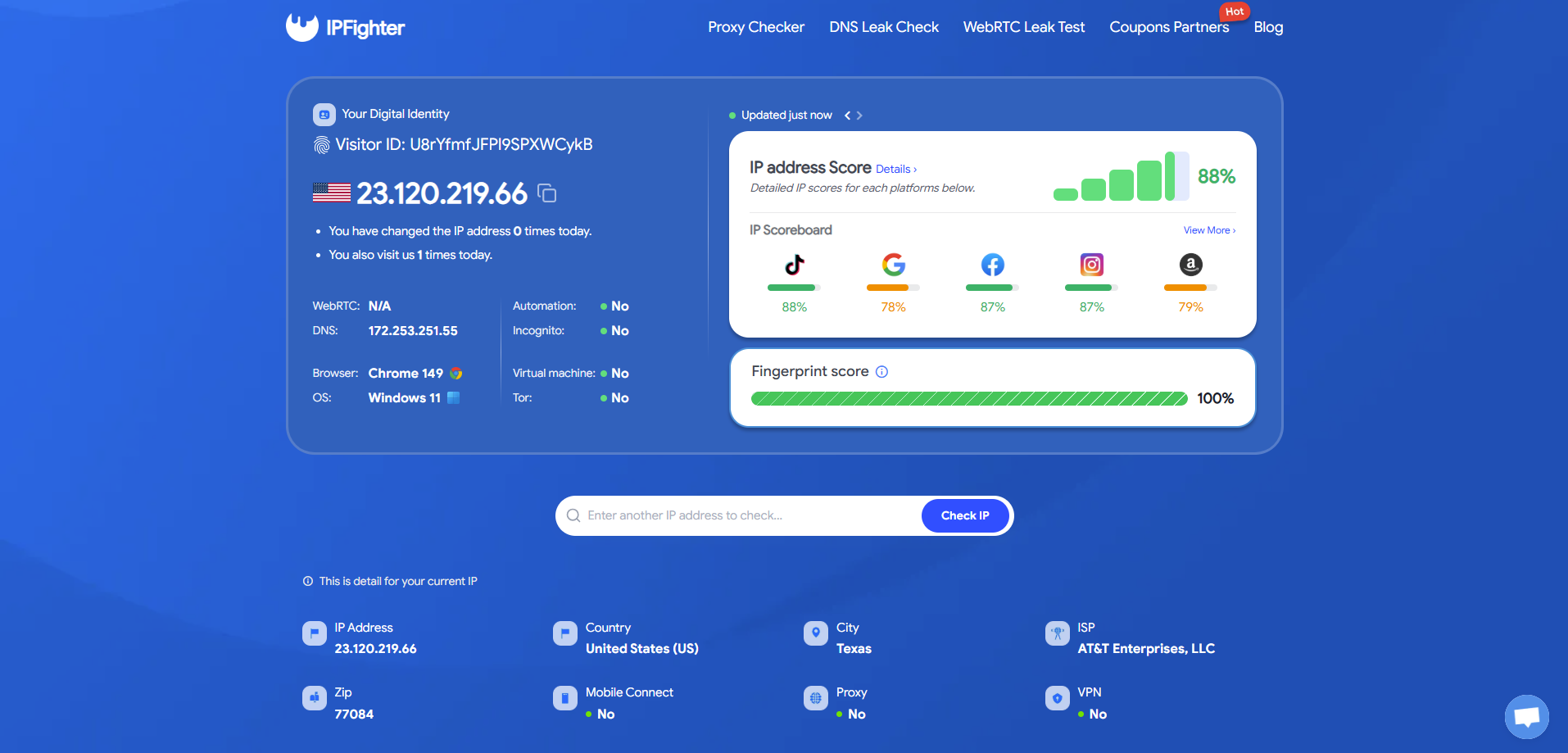
Task: Click the Tor No status
Action: 614,398
